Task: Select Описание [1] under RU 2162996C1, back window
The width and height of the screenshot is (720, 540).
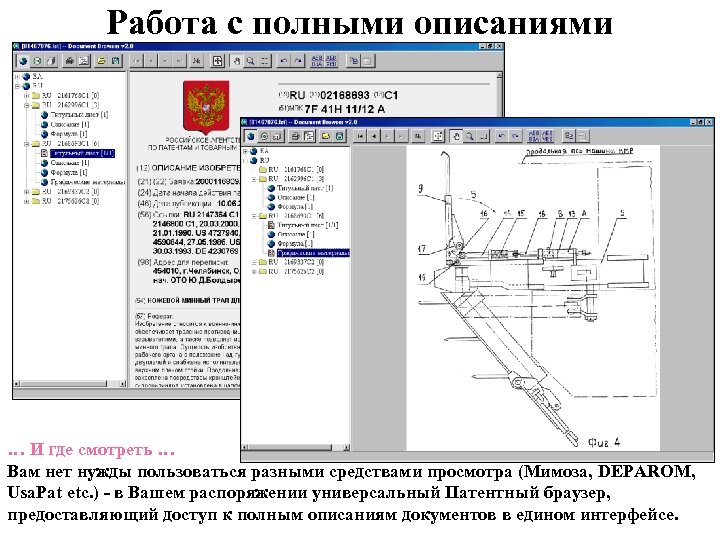Action: coord(70,124)
